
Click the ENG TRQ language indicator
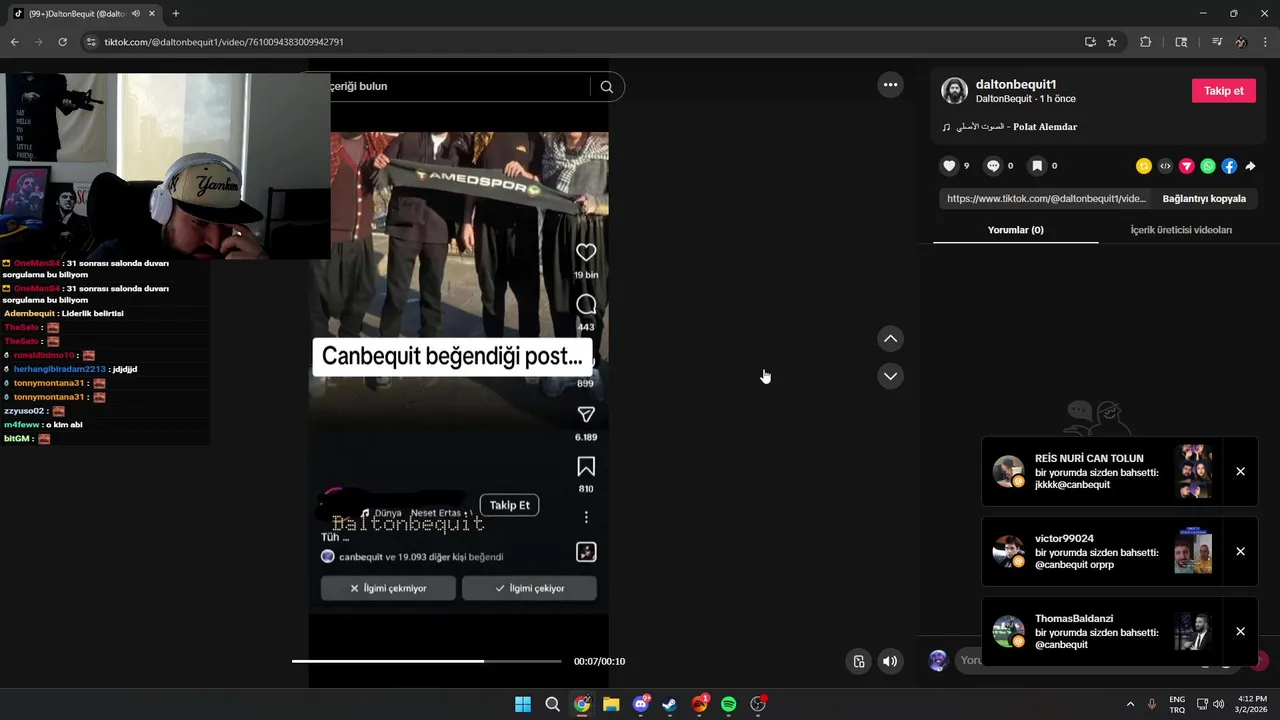1177,704
